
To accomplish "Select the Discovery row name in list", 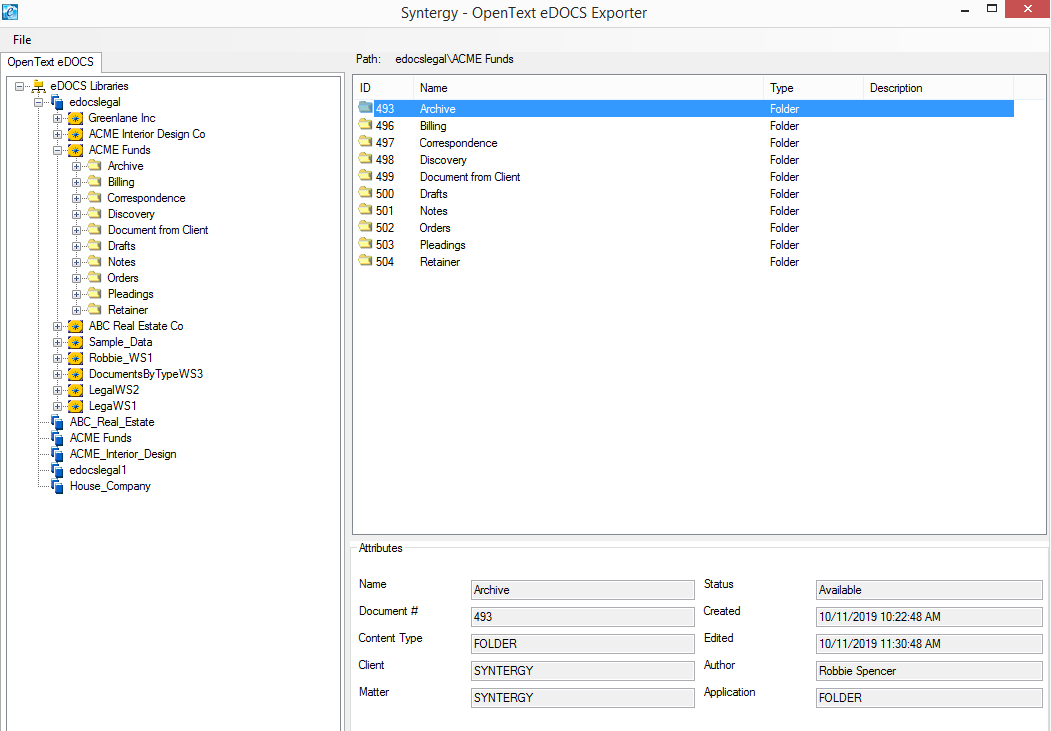I will [x=443, y=159].
